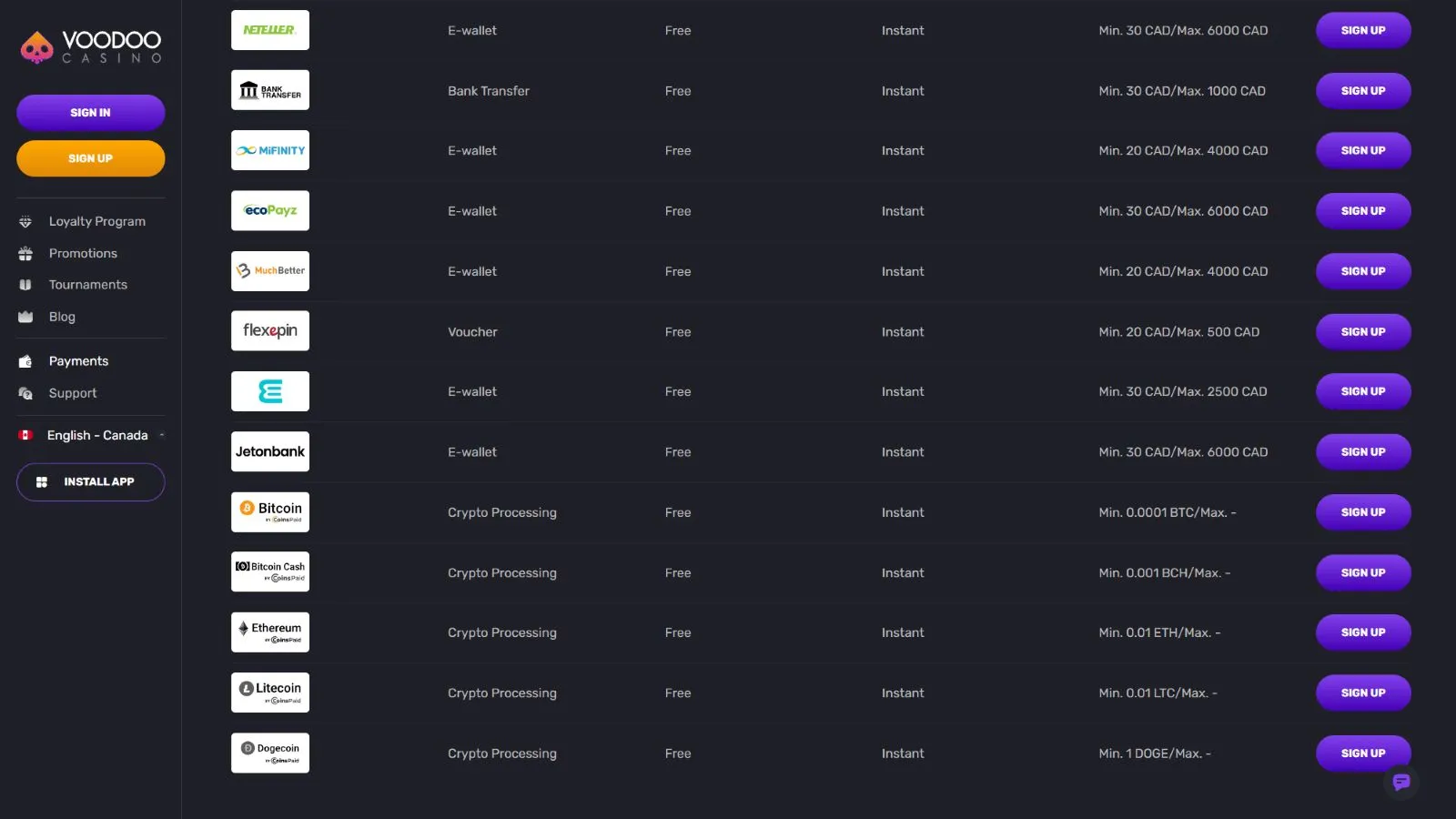The width and height of the screenshot is (1456, 819).
Task: Click the Neteller payment logo
Action: tap(270, 30)
